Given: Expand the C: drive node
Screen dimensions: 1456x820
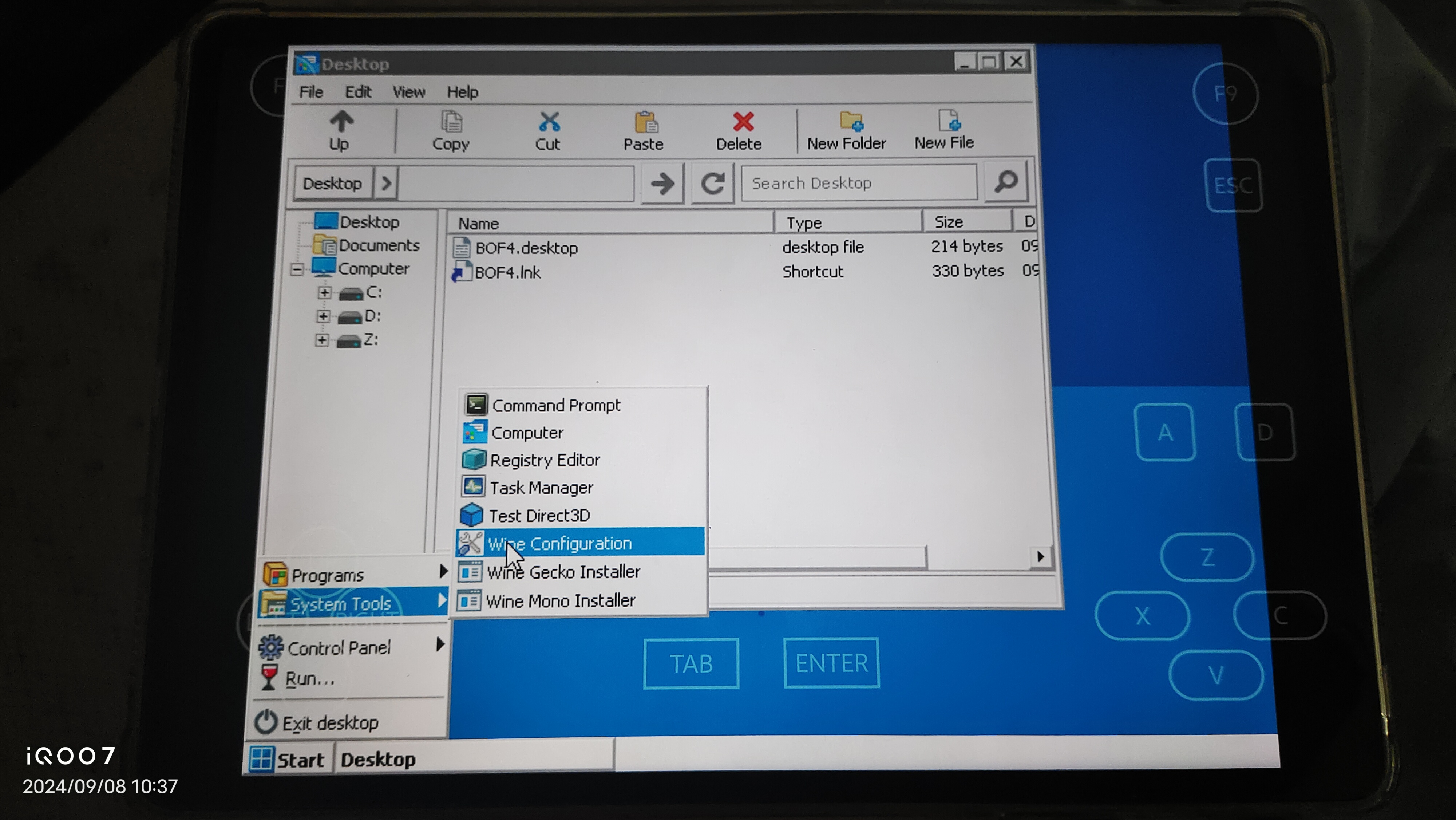Looking at the screenshot, I should tap(324, 292).
